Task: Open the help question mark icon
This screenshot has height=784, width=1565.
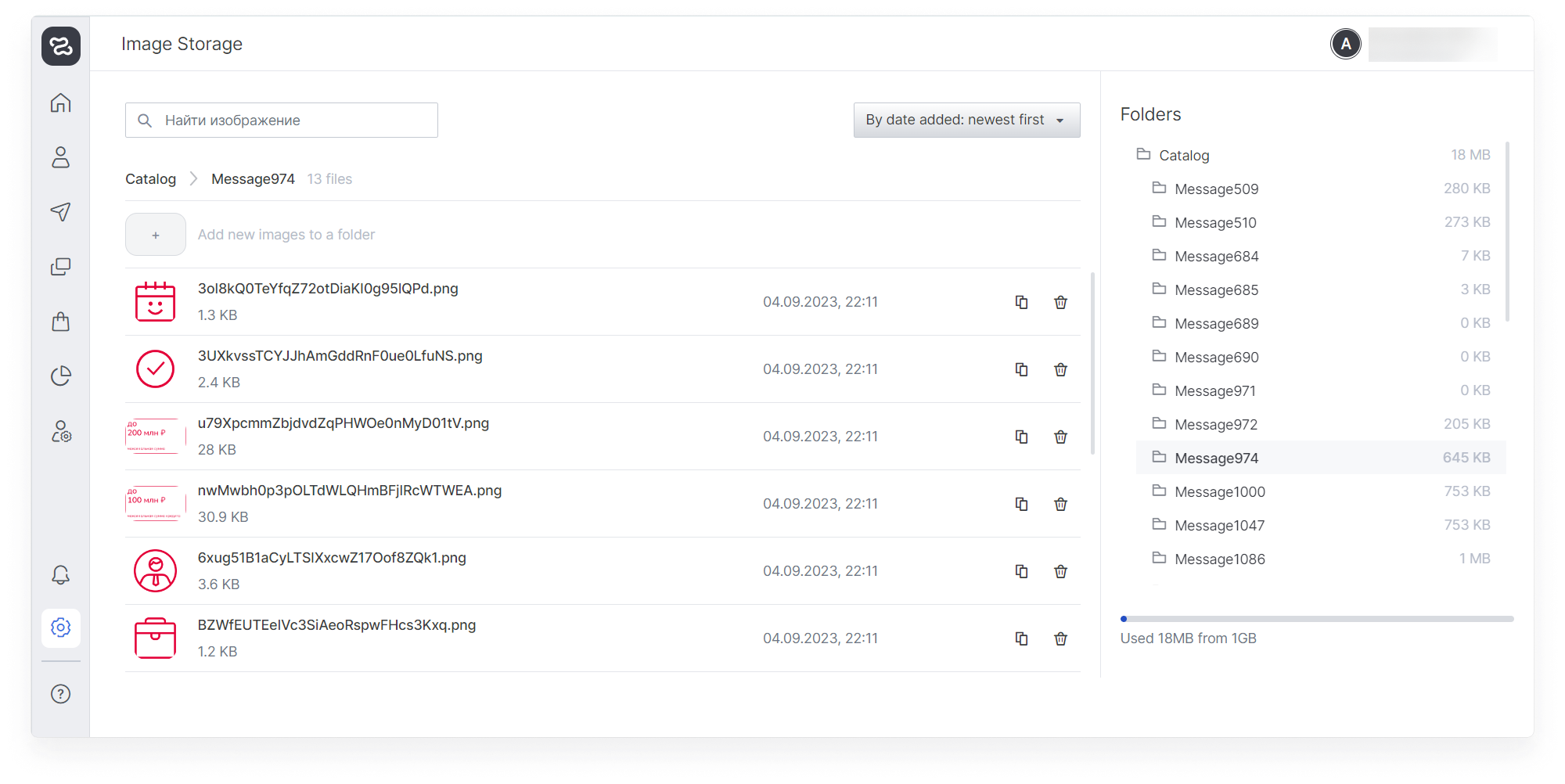Action: [61, 694]
